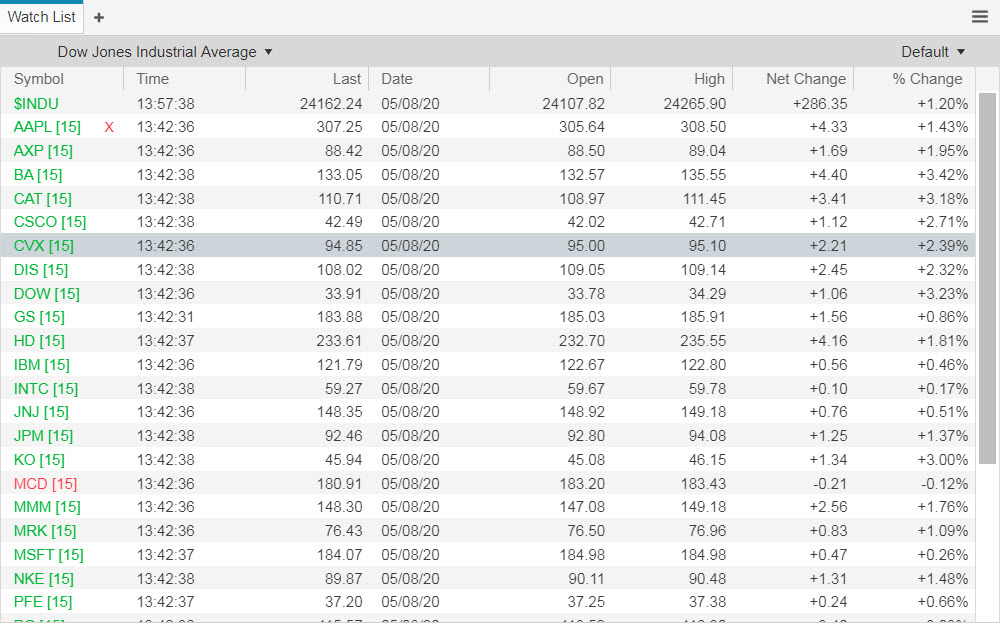Expand the arrow next to Default
Viewport: 1000px width, 623px height.
click(961, 51)
